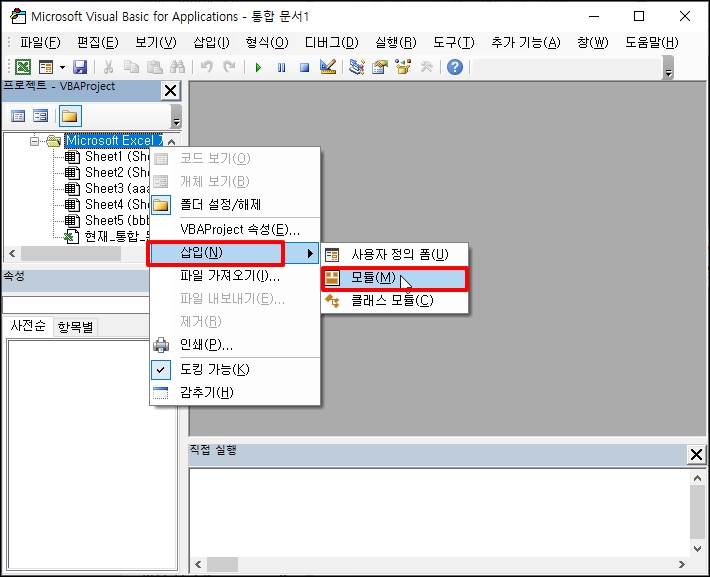Select Sheet4 in project tree
The height and width of the screenshot is (577, 710).
point(108,205)
